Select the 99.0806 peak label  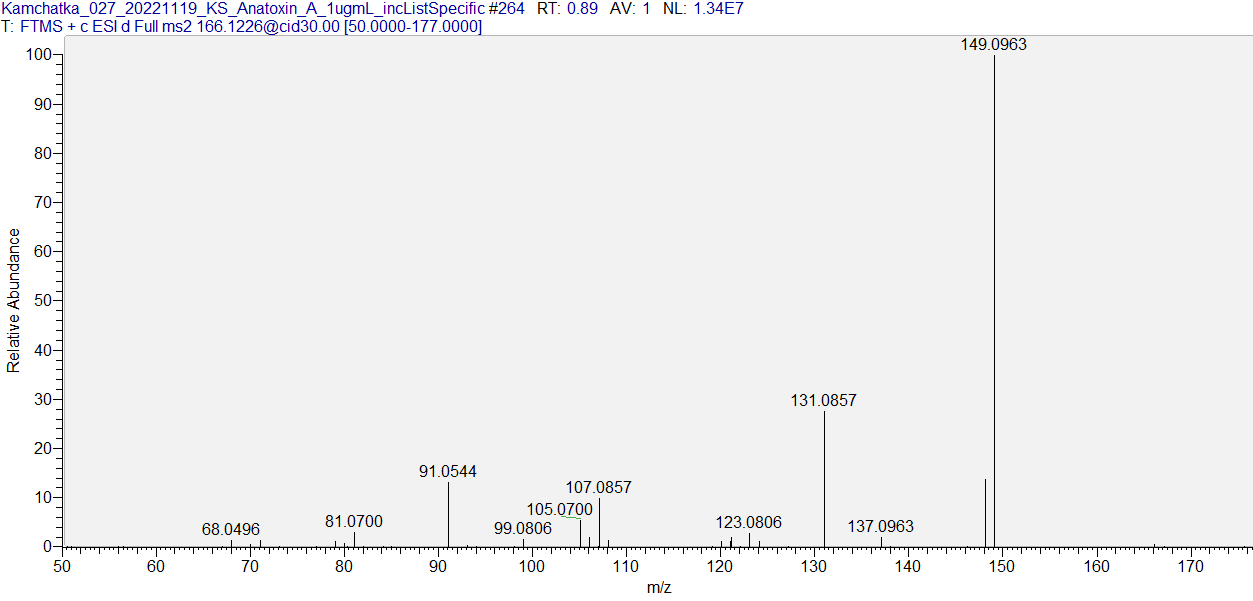[x=522, y=528]
